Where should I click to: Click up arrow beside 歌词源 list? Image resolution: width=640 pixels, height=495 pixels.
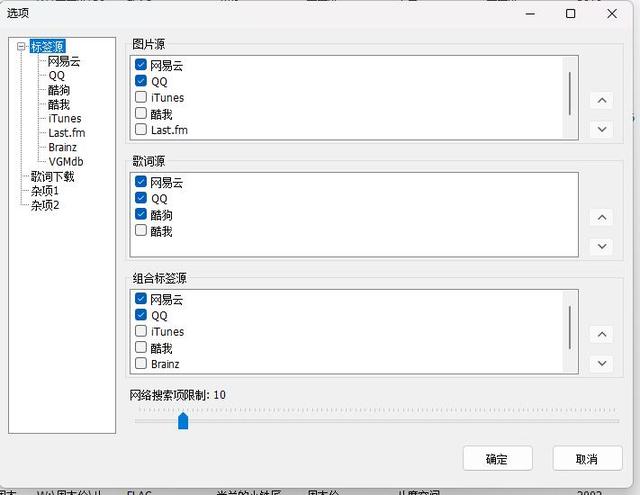pyautogui.click(x=602, y=218)
